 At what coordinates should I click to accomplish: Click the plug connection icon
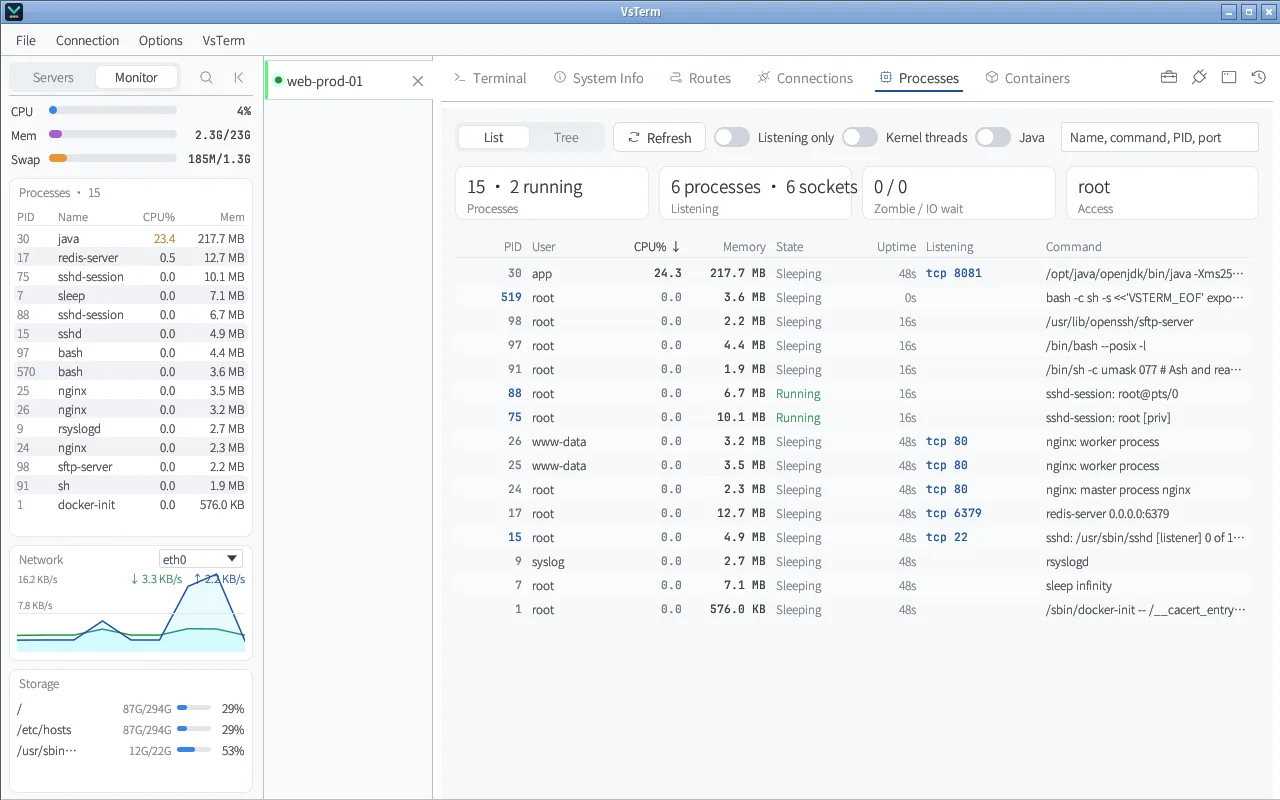coord(1199,77)
